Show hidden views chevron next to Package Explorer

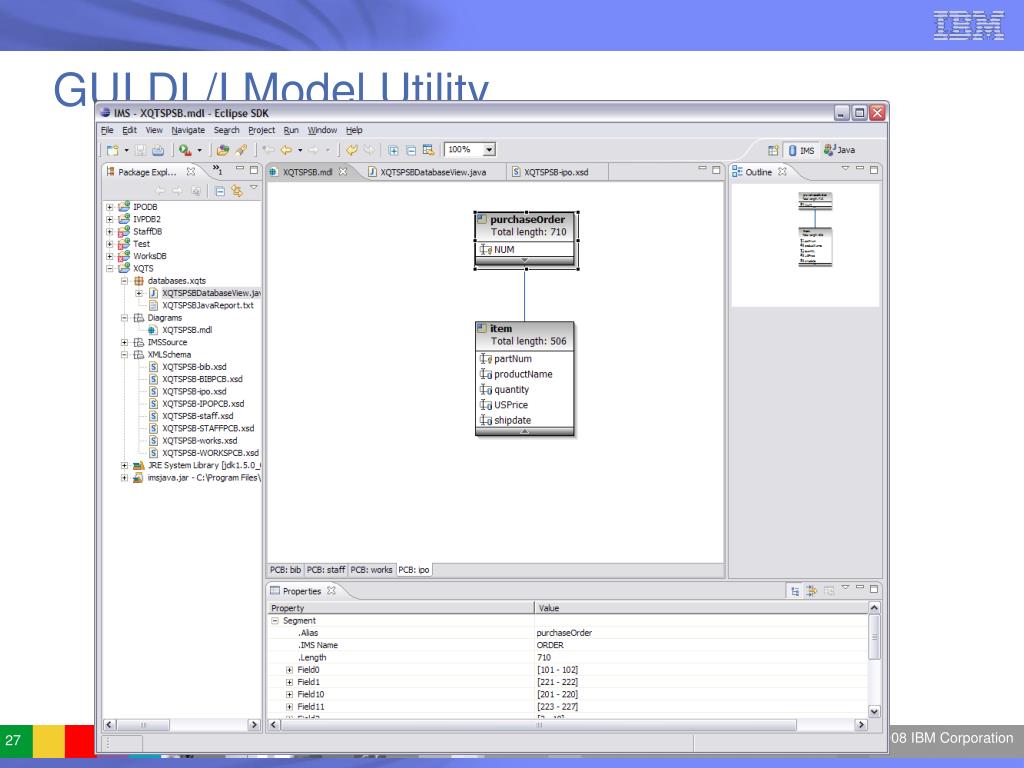pos(217,170)
